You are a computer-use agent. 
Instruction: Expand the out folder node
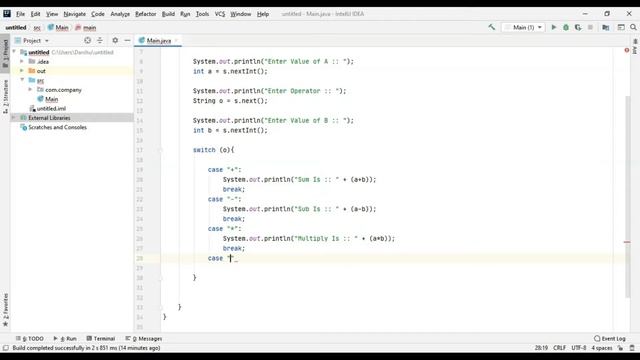[x=22, y=71]
